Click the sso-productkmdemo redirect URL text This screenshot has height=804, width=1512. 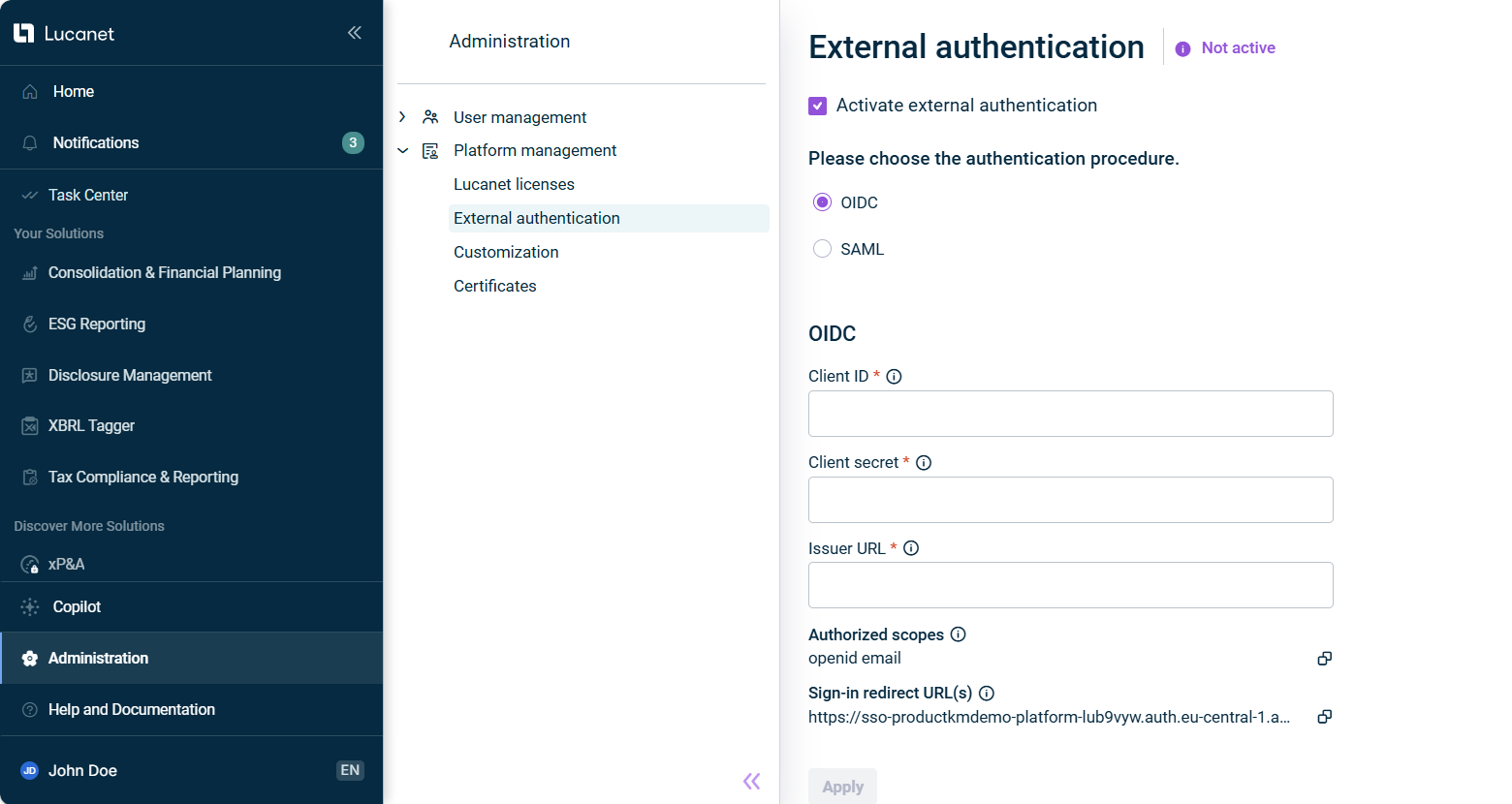[x=1049, y=717]
